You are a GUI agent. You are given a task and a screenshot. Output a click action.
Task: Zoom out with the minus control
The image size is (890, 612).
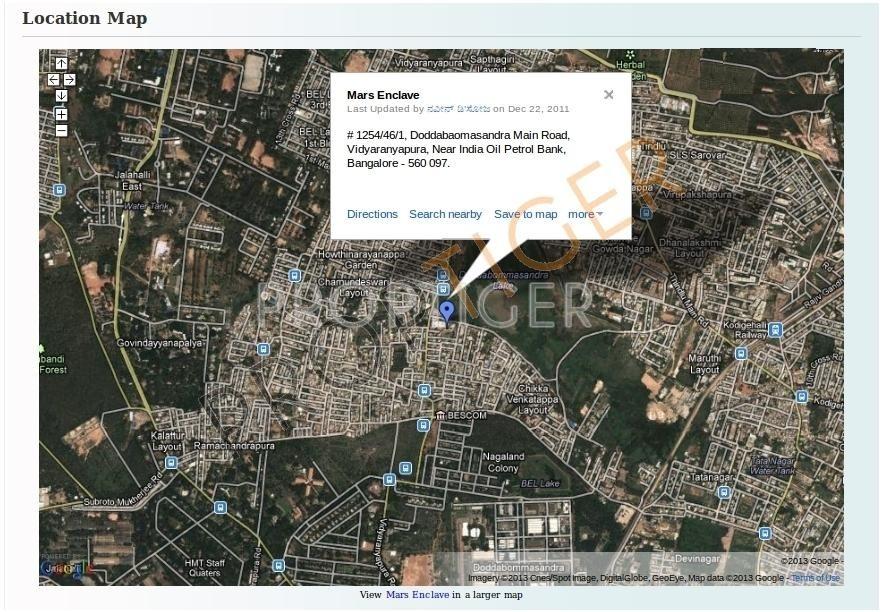[x=60, y=129]
